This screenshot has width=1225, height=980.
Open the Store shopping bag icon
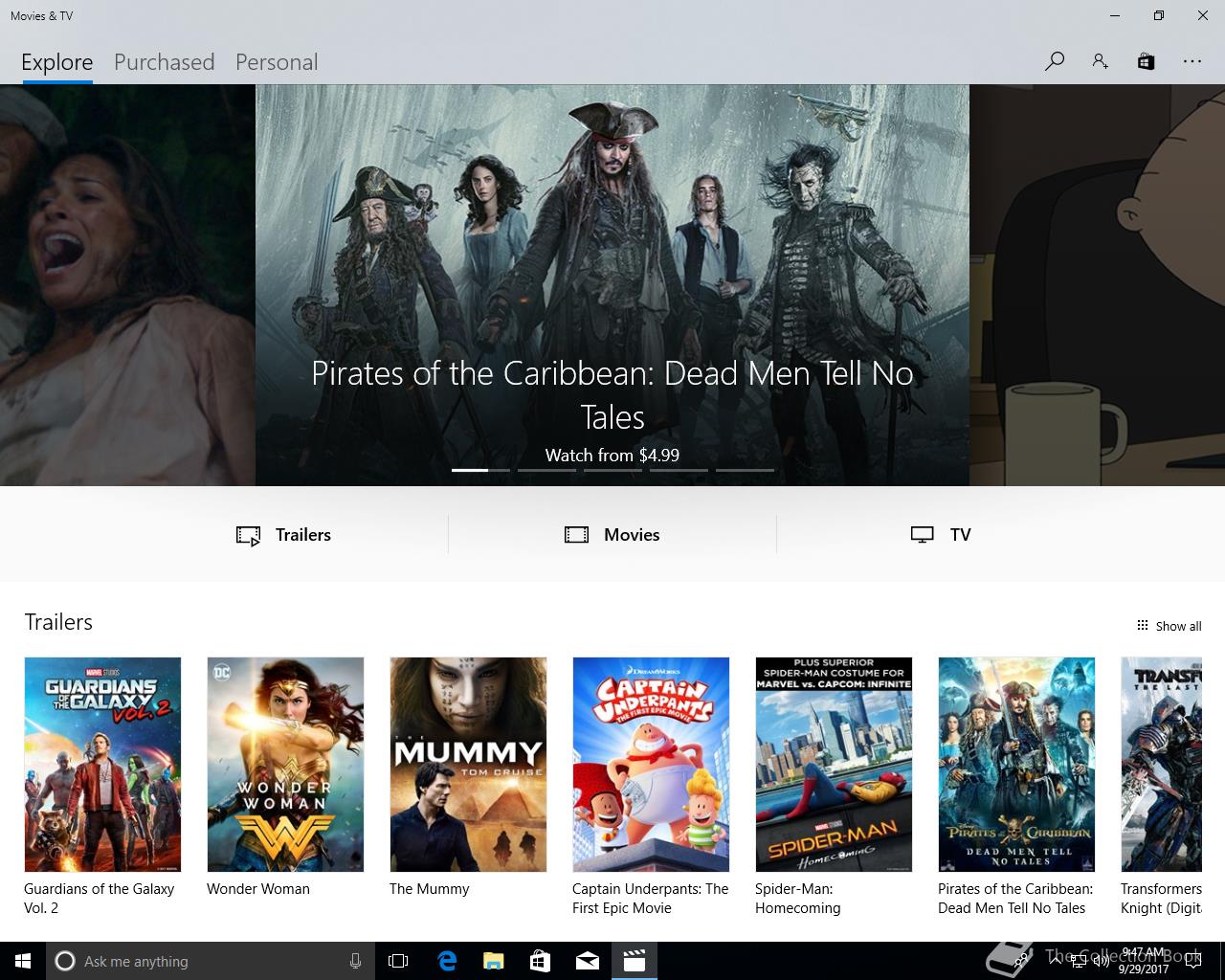point(1146,61)
